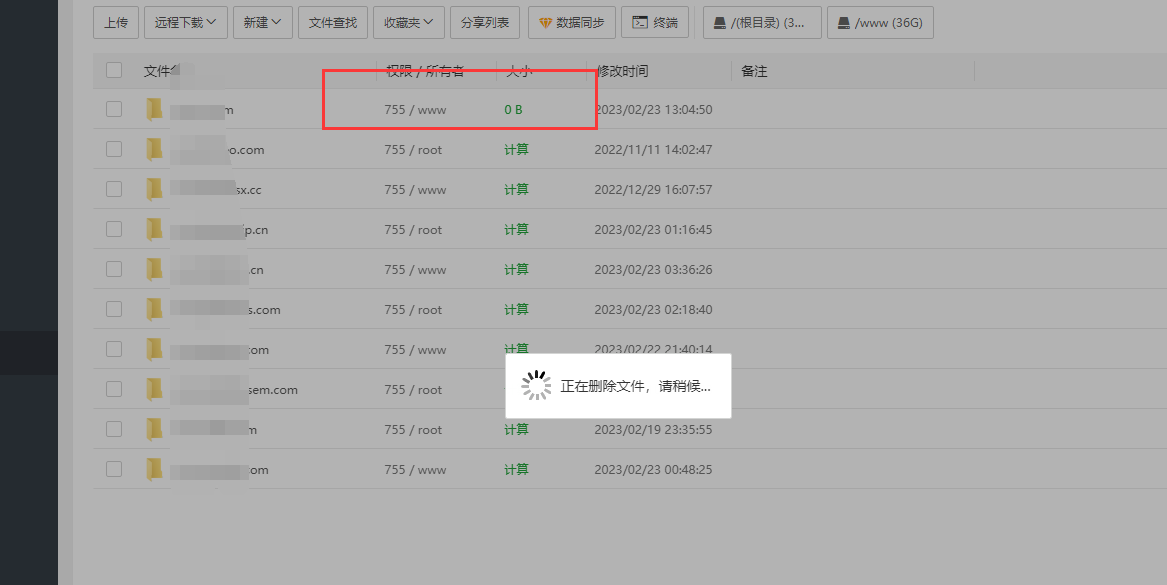Click 计算 in row dated 2023/02/23 03:36:26

point(517,269)
